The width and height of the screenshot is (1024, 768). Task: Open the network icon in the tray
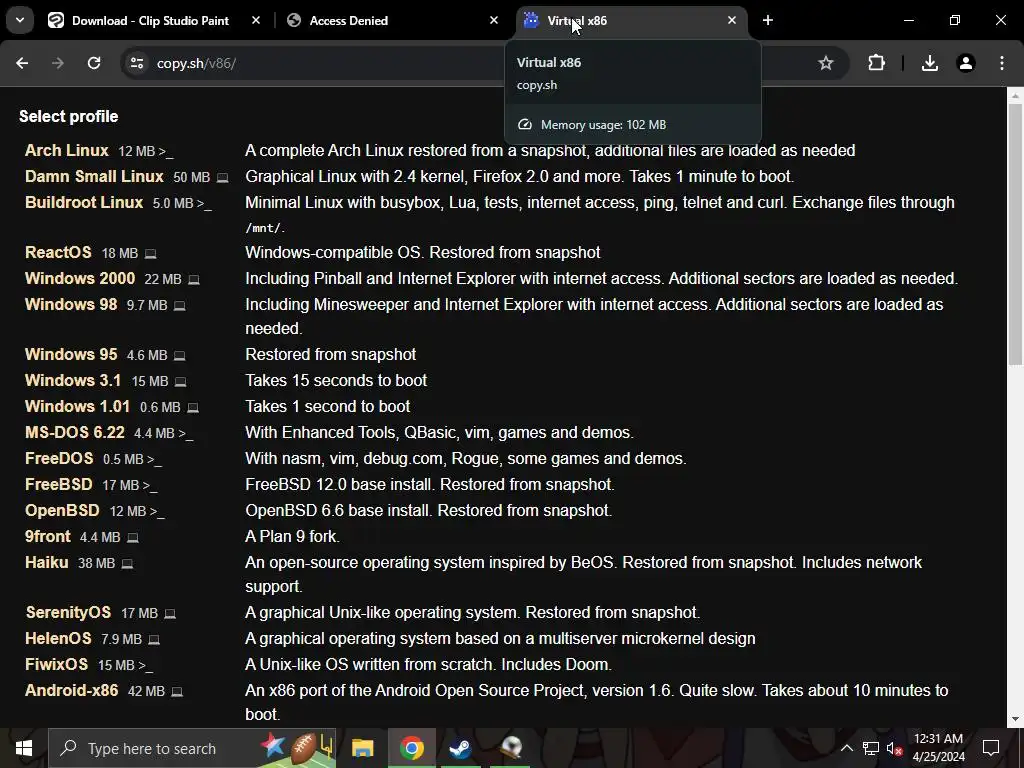[871, 748]
